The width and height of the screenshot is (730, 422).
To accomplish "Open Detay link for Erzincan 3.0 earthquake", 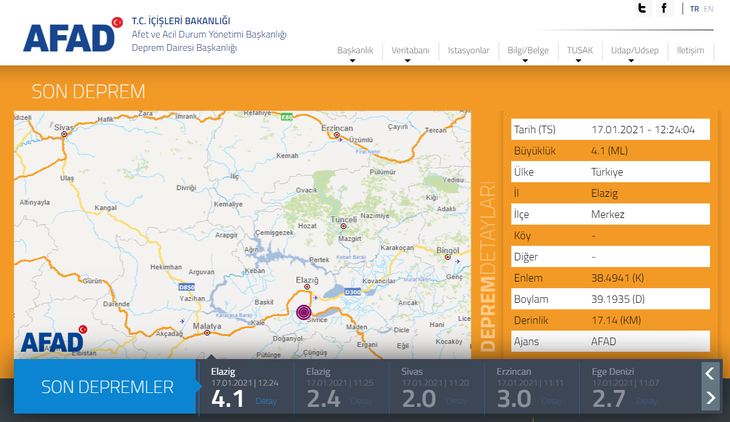I will 551,401.
